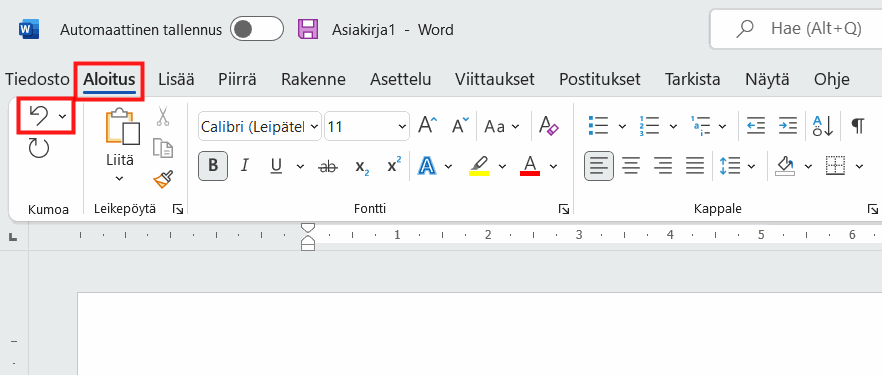Insert a bulleted list
This screenshot has height=375, width=882.
(598, 126)
